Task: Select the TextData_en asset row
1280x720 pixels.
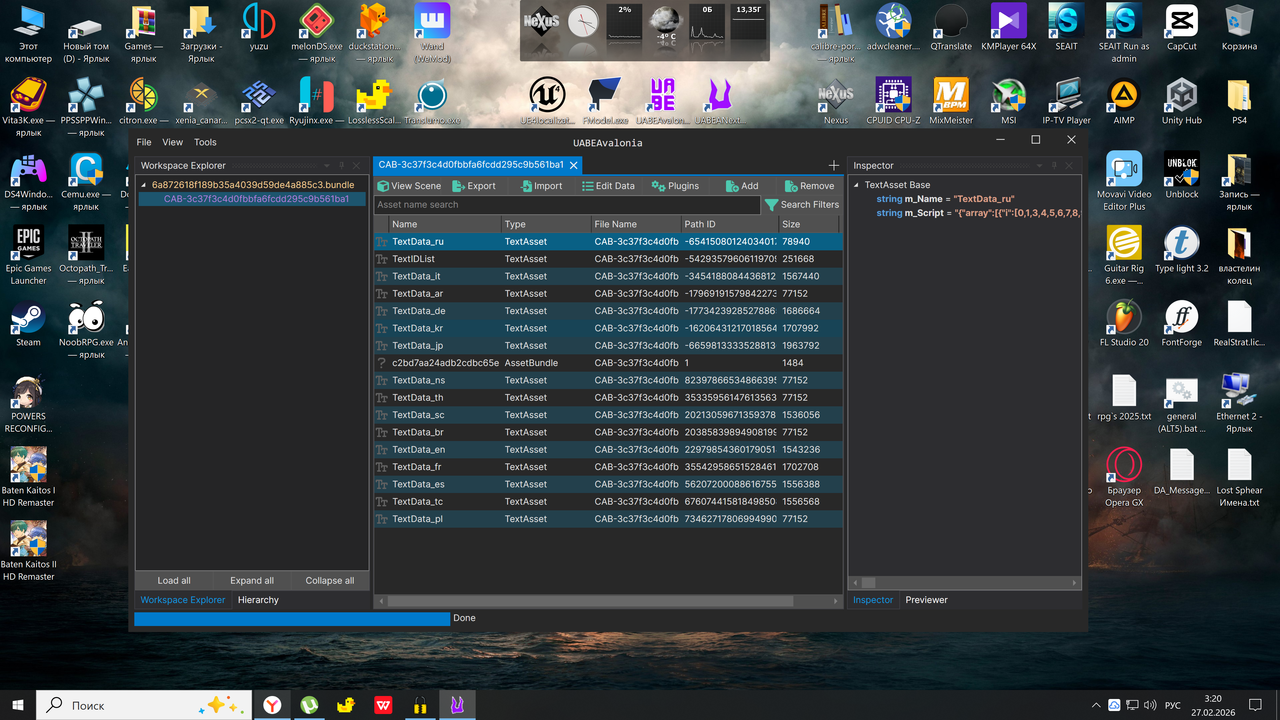Action: point(608,449)
